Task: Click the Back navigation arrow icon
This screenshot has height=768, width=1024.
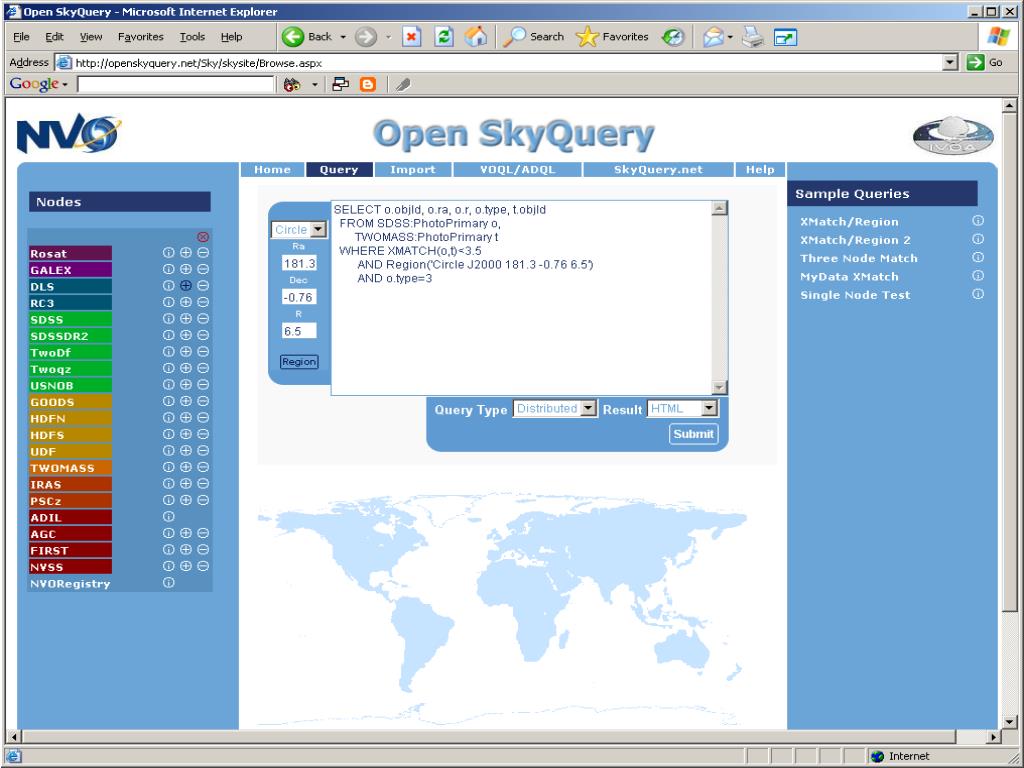Action: point(293,37)
